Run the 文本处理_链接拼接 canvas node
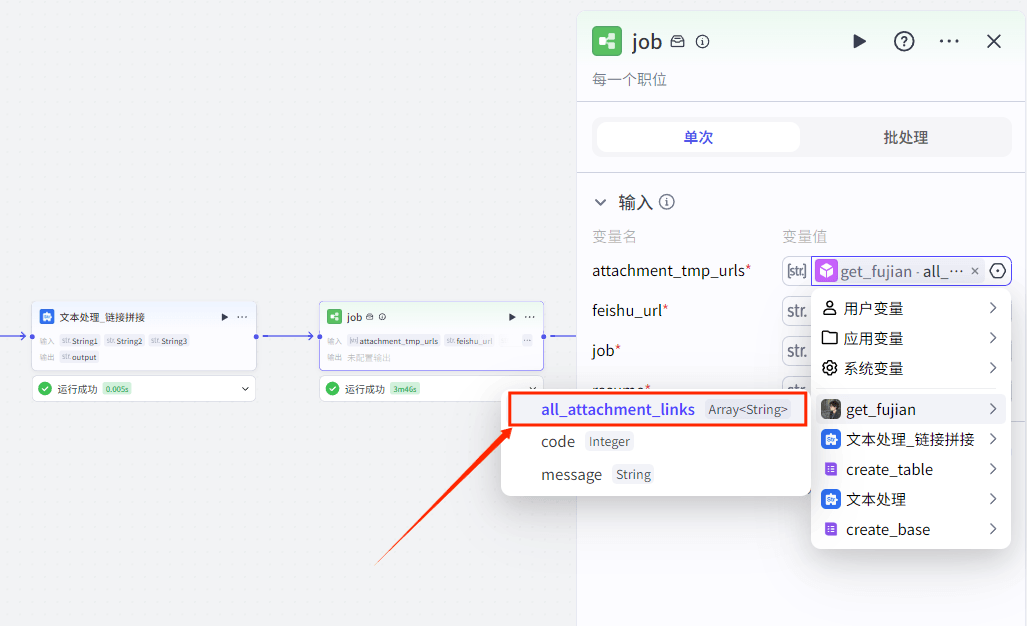Screen dimensions: 1027x626 click(x=225, y=317)
